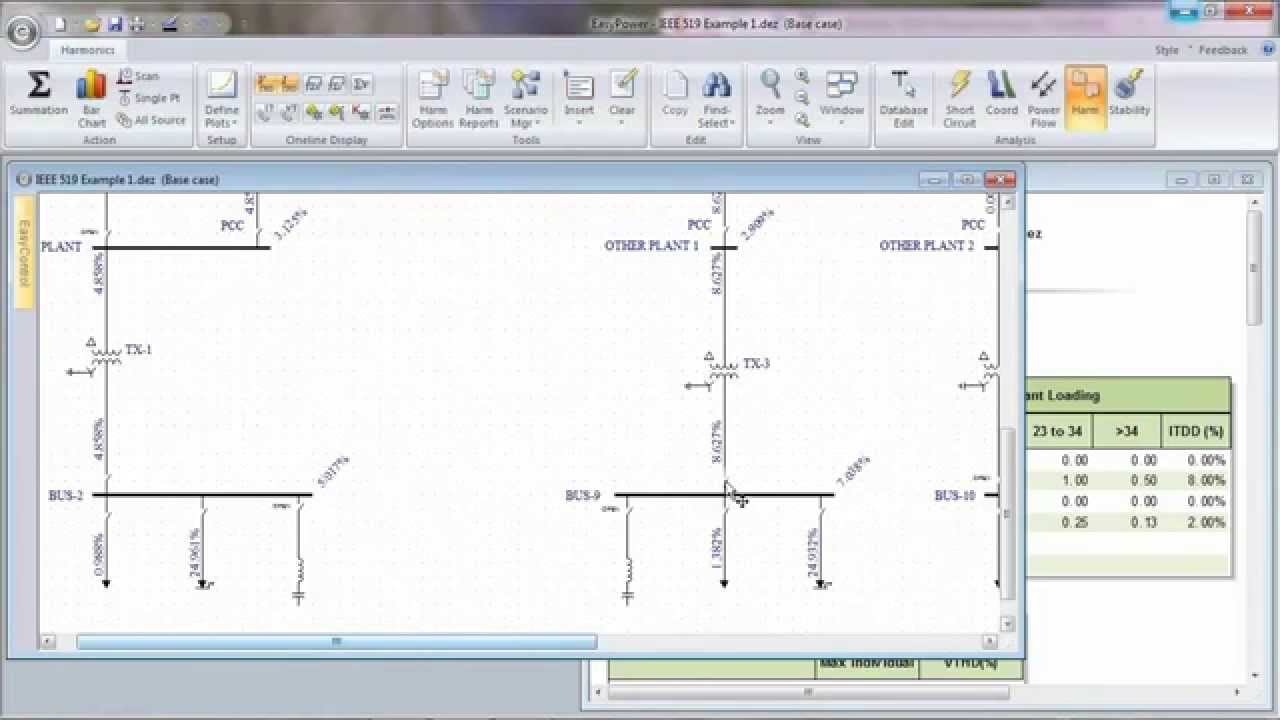Click the 8.00% ITDD cell
Viewport: 1280px width, 720px height.
1205,480
